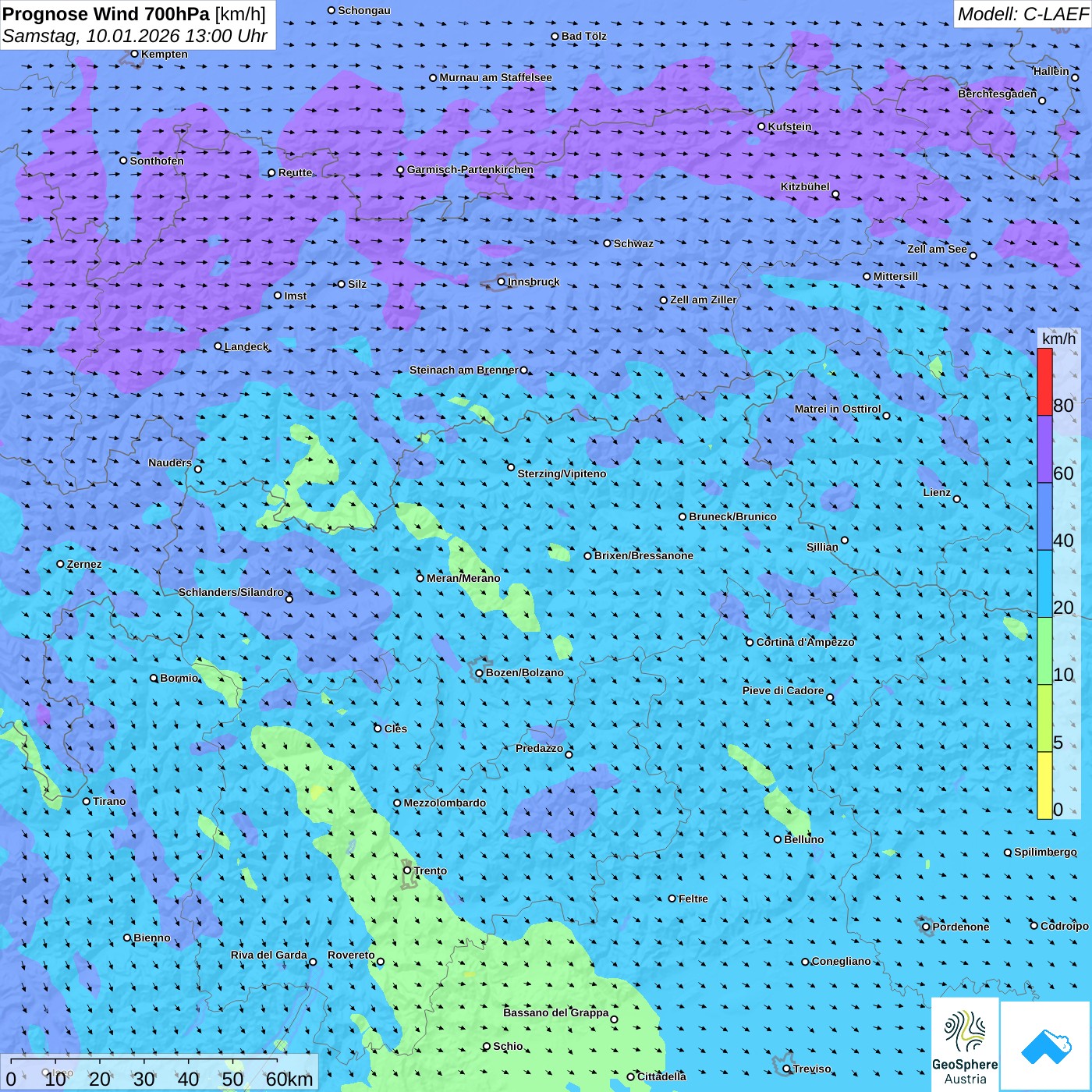1092x1092 pixels.
Task: Click the Tirano city marker
Action: click(87, 801)
